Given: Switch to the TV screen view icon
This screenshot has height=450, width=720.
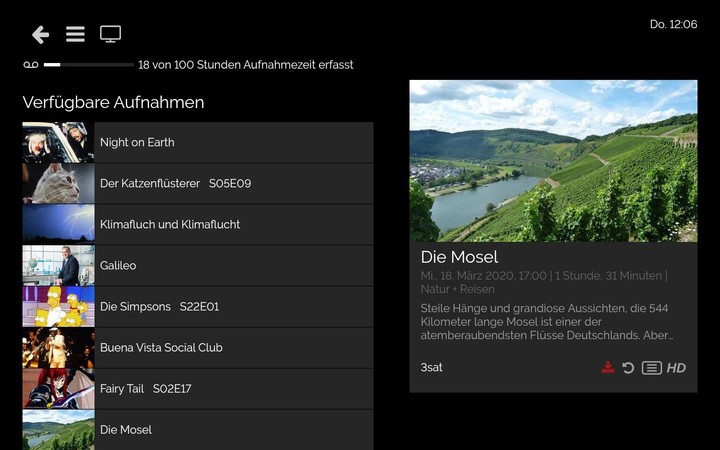Looking at the screenshot, I should tap(111, 34).
